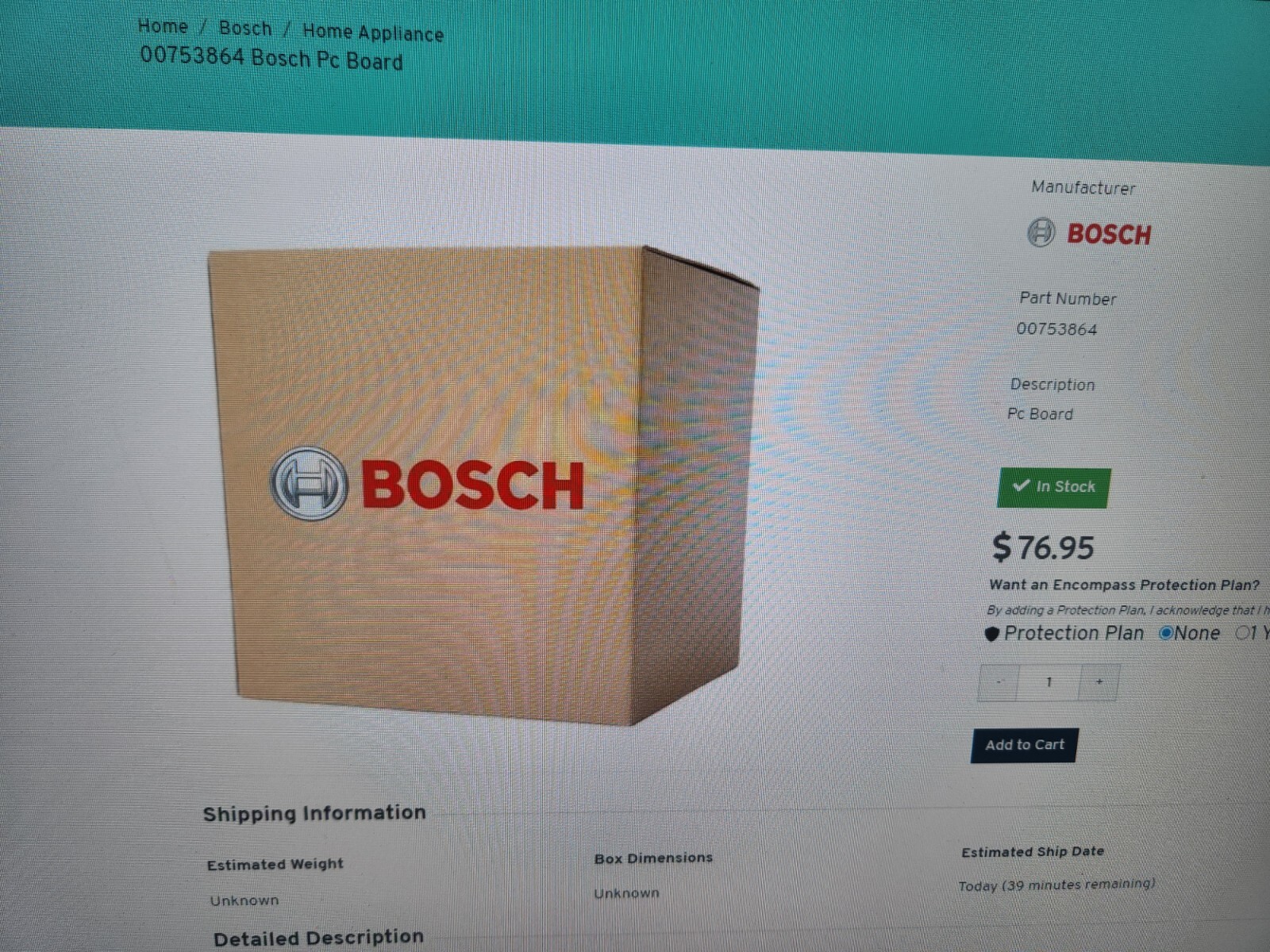Viewport: 1270px width, 952px height.
Task: Click the In Stock checkmark icon
Action: tap(1022, 485)
